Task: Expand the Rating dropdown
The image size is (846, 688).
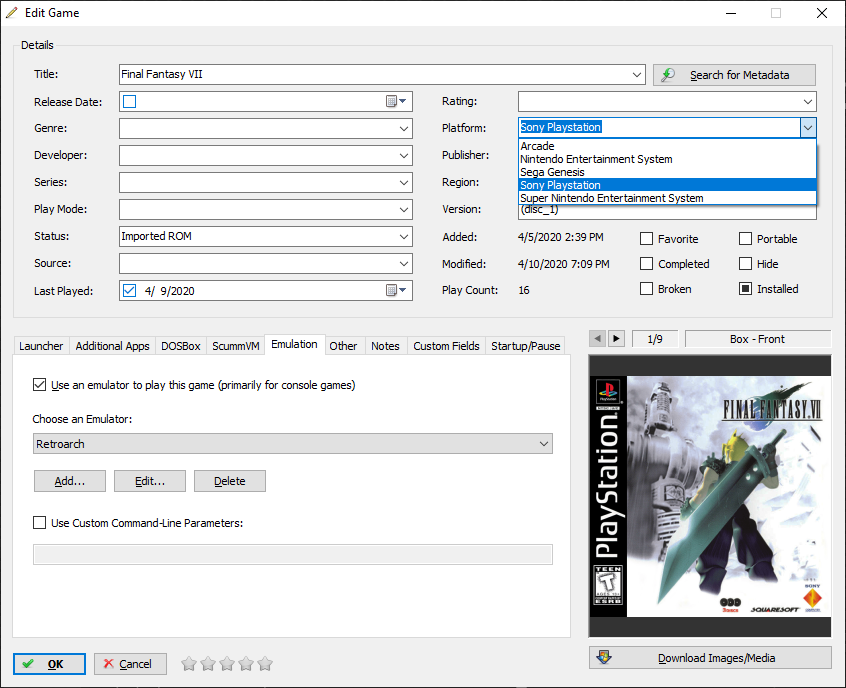Action: click(808, 101)
